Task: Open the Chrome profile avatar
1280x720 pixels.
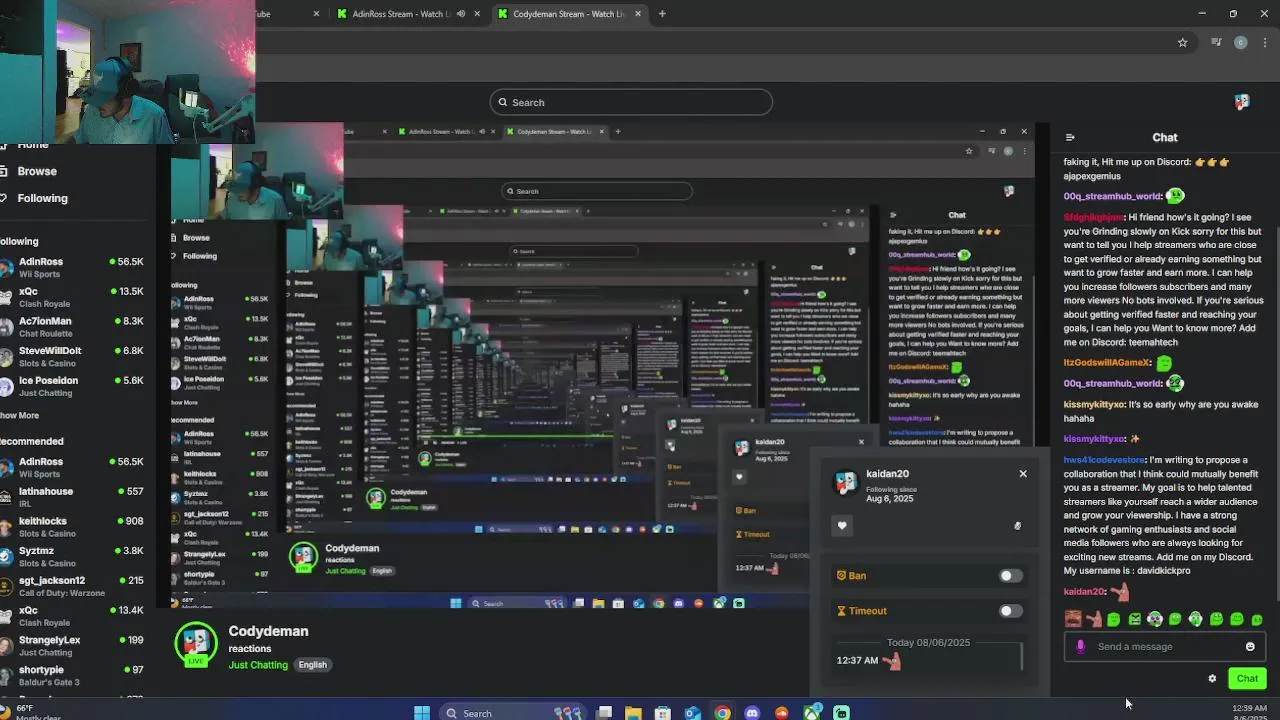Action: pyautogui.click(x=1241, y=42)
